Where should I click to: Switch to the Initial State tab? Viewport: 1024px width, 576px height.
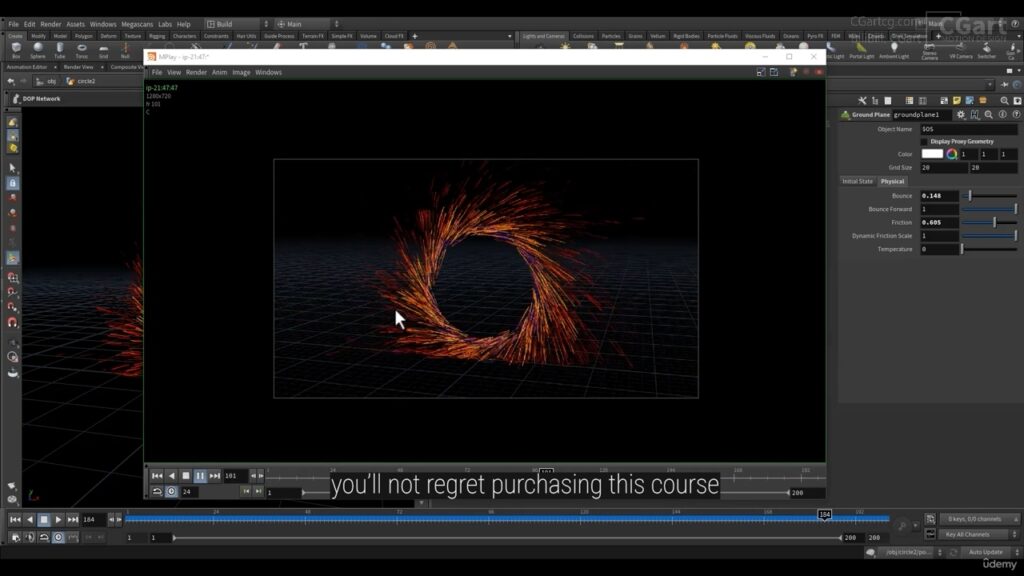[x=857, y=181]
